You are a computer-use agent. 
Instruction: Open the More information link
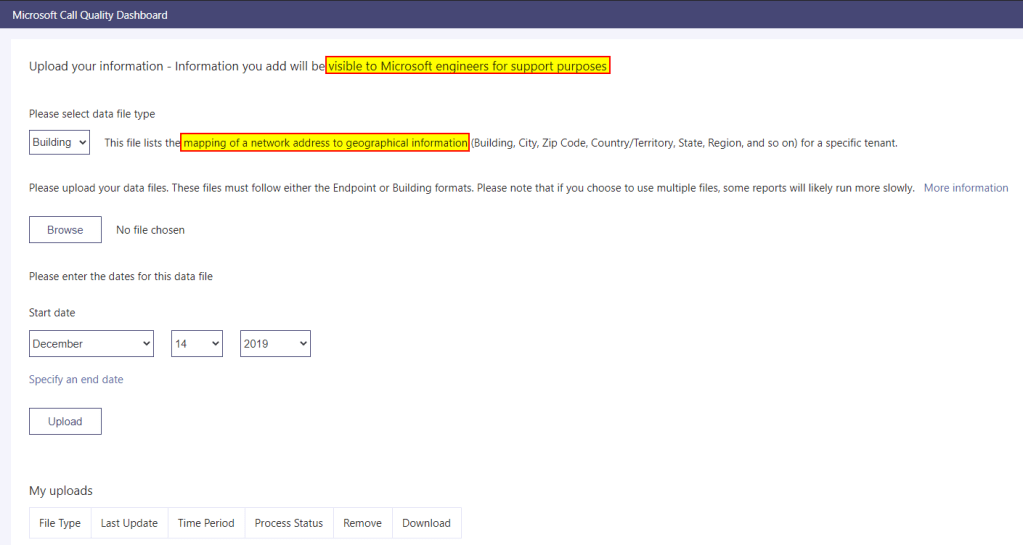[x=965, y=188]
